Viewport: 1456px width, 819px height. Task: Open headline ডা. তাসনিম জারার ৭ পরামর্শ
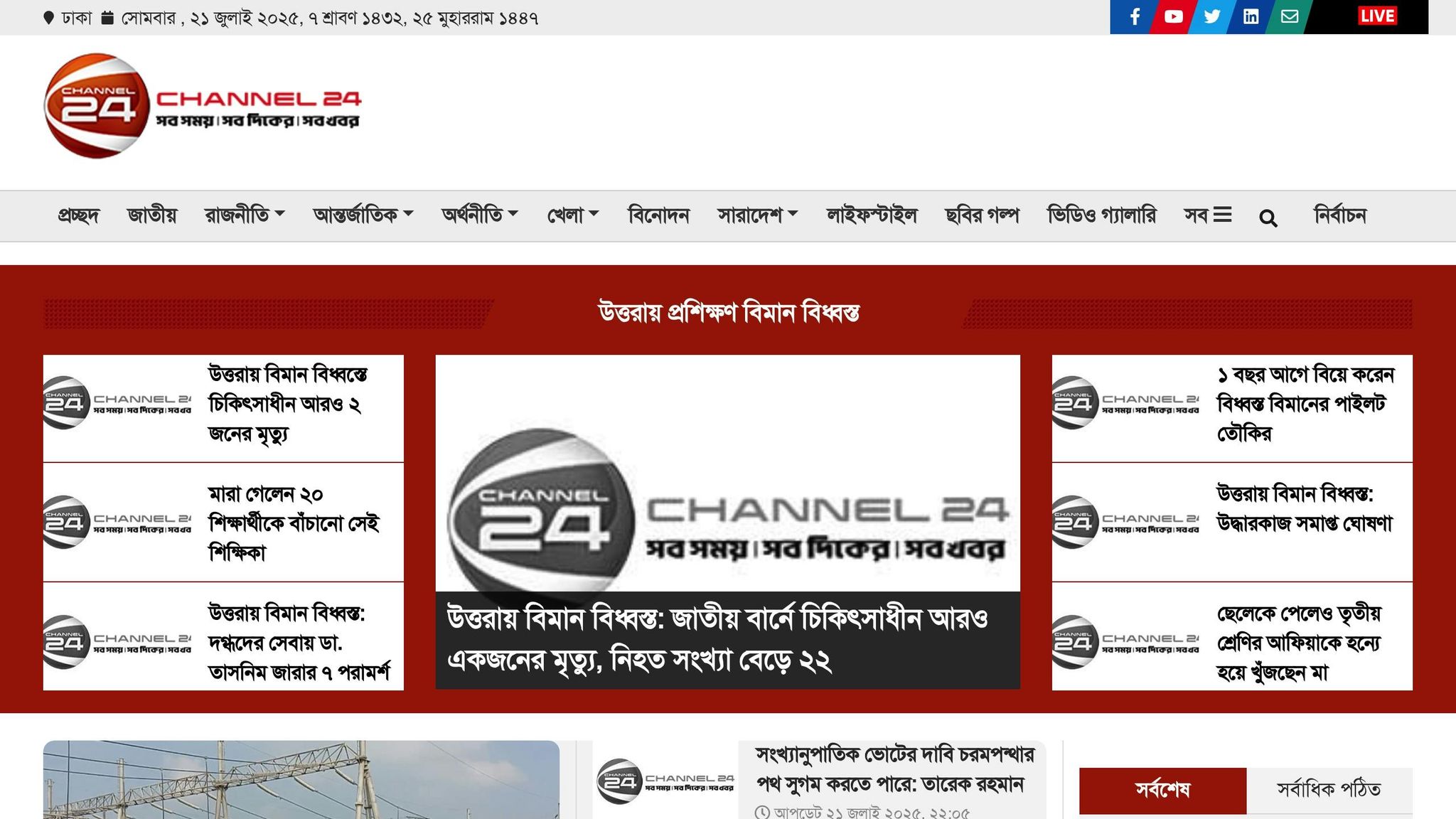coord(299,643)
